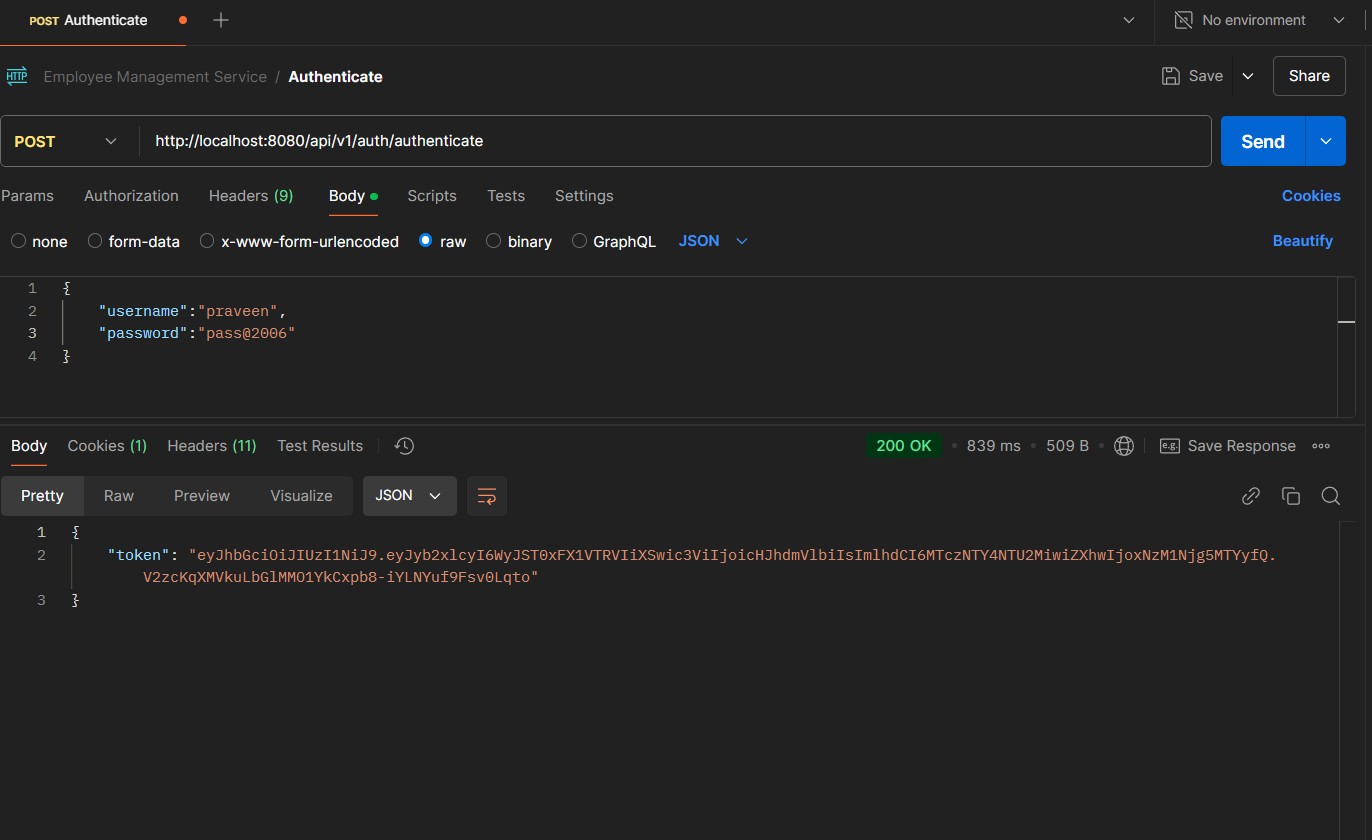Click the Employee Management Service breadcrumb
1372x840 pixels.
pyautogui.click(x=155, y=76)
